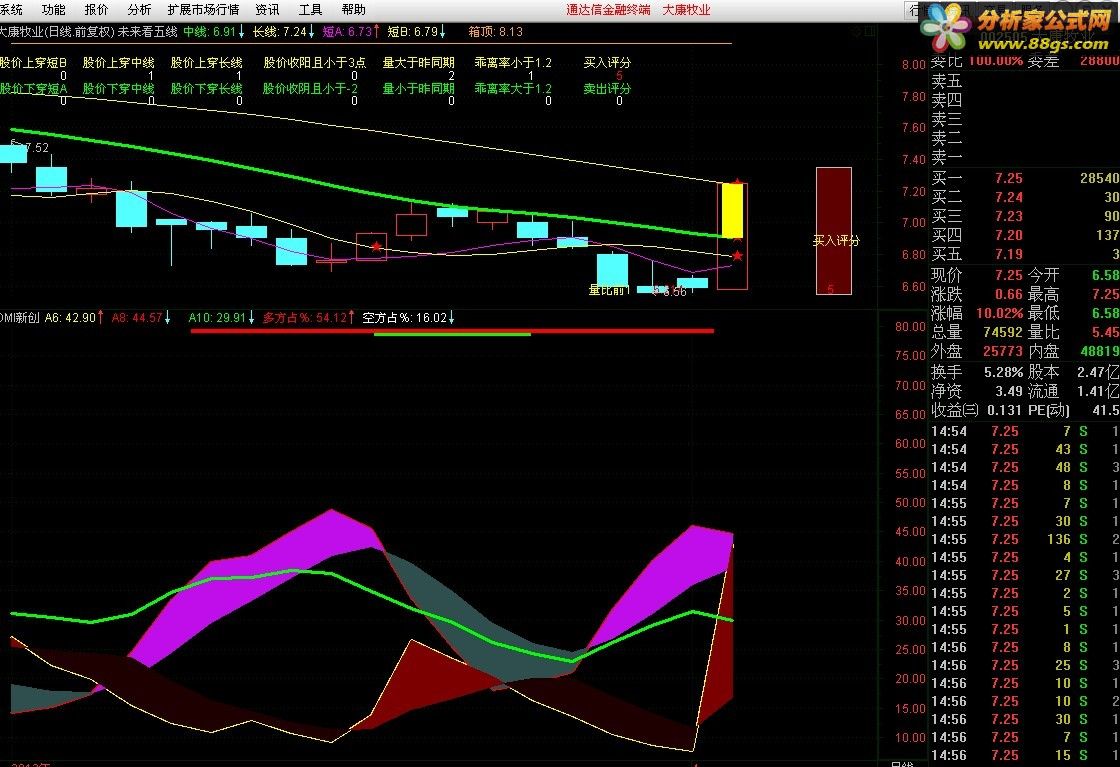Click the 股价上穿中线 label
1120x767 pixels.
click(x=119, y=63)
